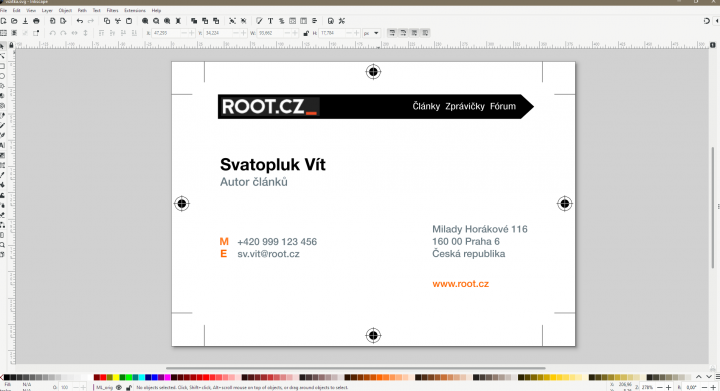This screenshot has width=720, height=391.
Task: Open the File menu
Action: [x=4, y=10]
